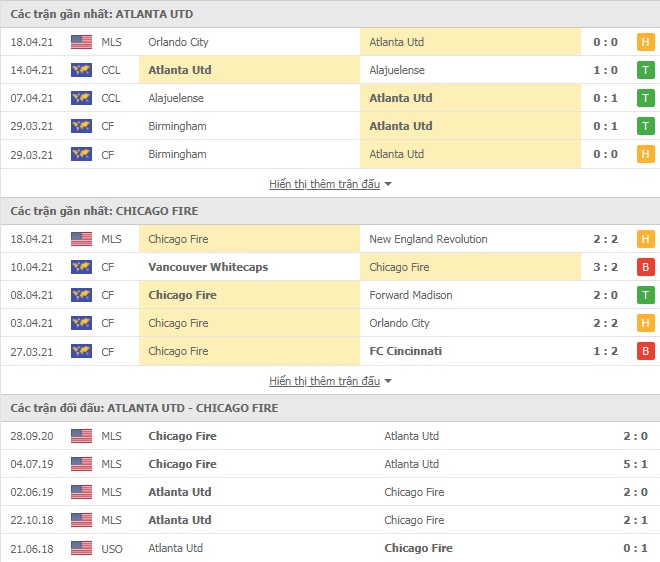
Task: Select 'Các trận đối đầu' head-to-head header
Action: (x=144, y=408)
